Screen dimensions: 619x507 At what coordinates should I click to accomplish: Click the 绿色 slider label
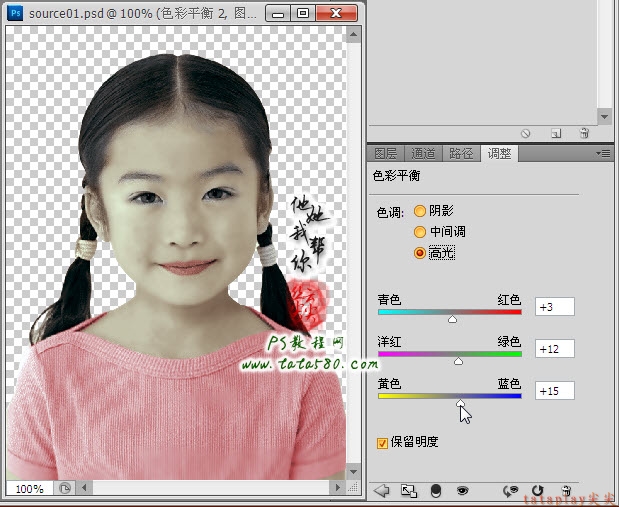coord(509,342)
